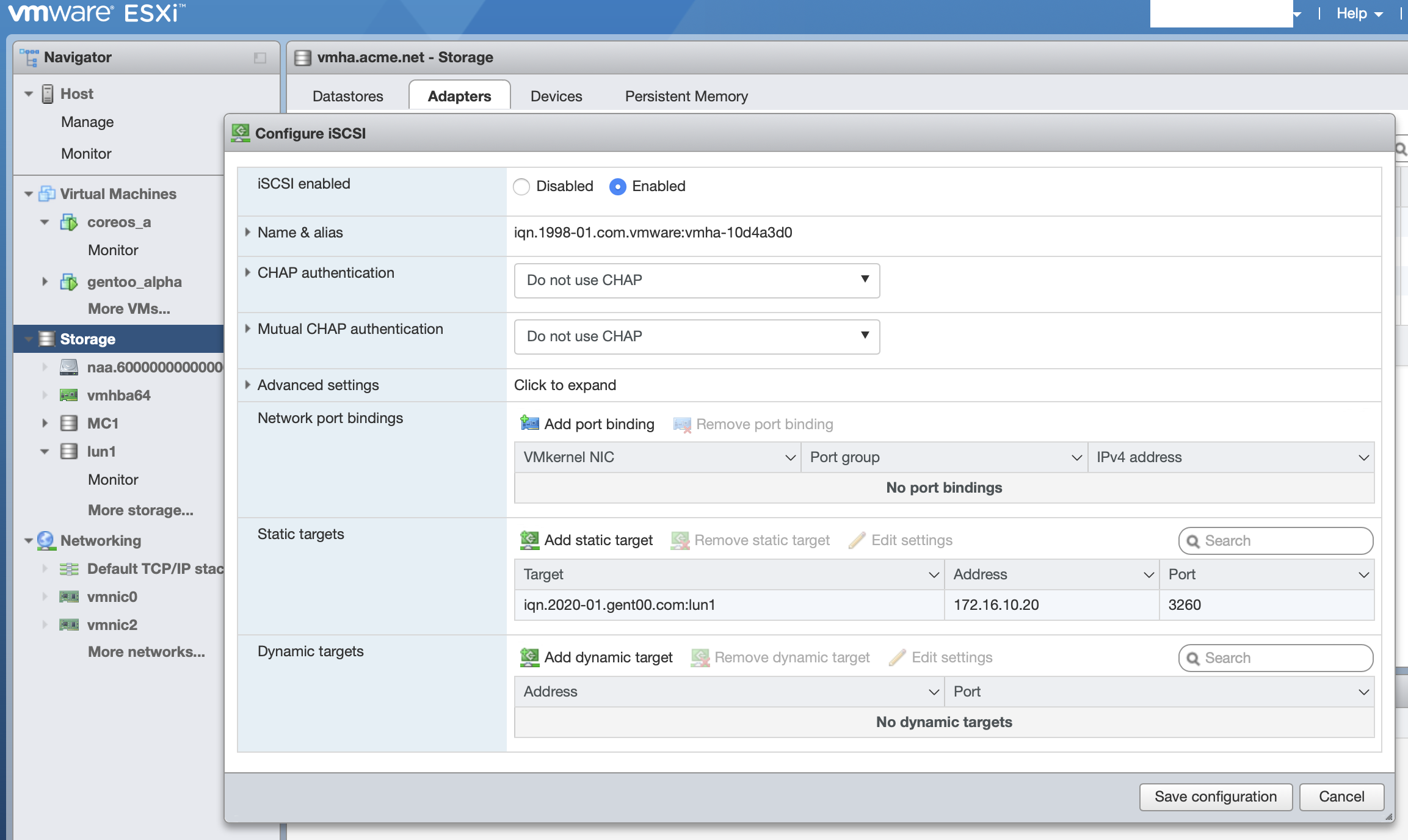Viewport: 1408px width, 840px height.
Task: Click the Cancel button
Action: (1341, 797)
